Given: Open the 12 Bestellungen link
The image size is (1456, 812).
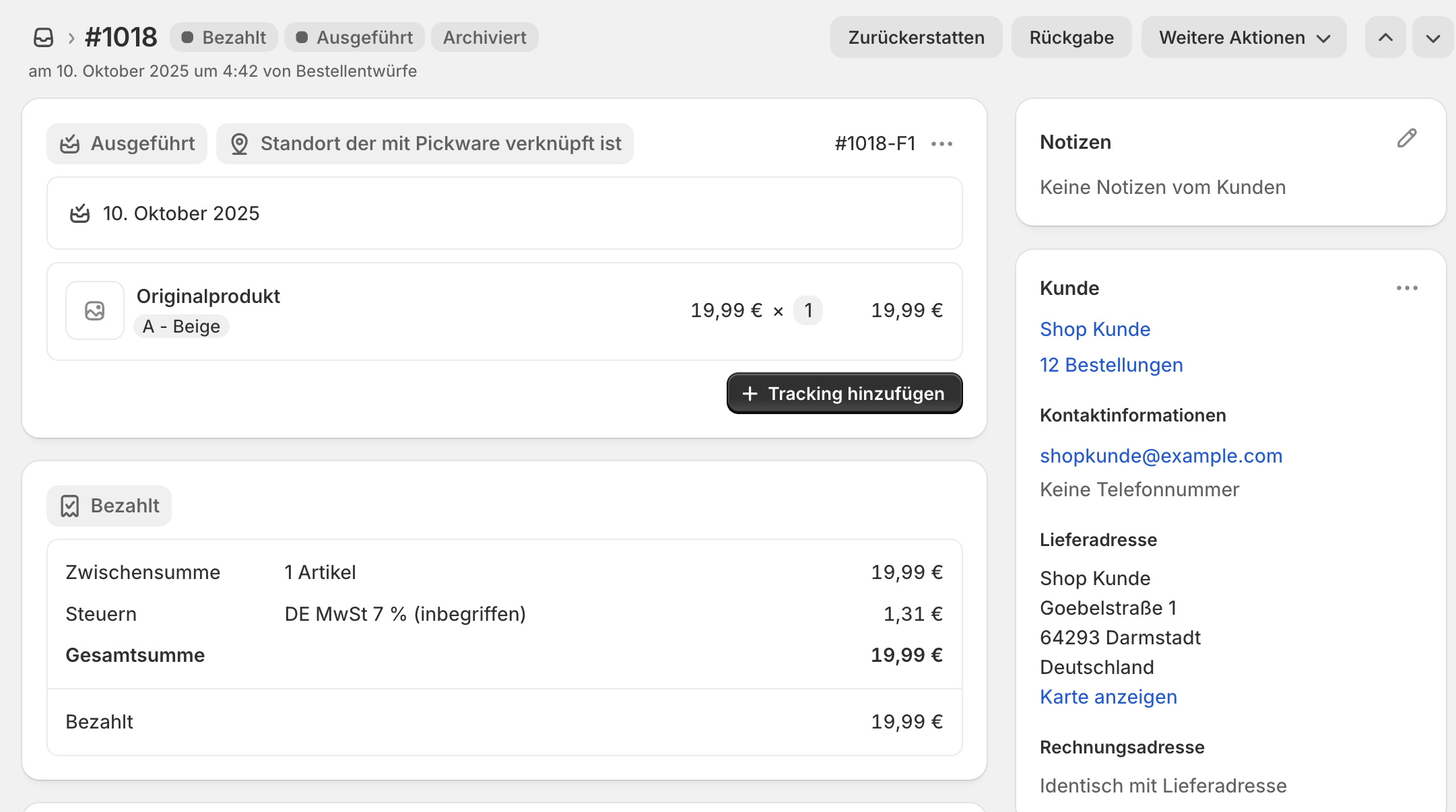Looking at the screenshot, I should pyautogui.click(x=1111, y=365).
